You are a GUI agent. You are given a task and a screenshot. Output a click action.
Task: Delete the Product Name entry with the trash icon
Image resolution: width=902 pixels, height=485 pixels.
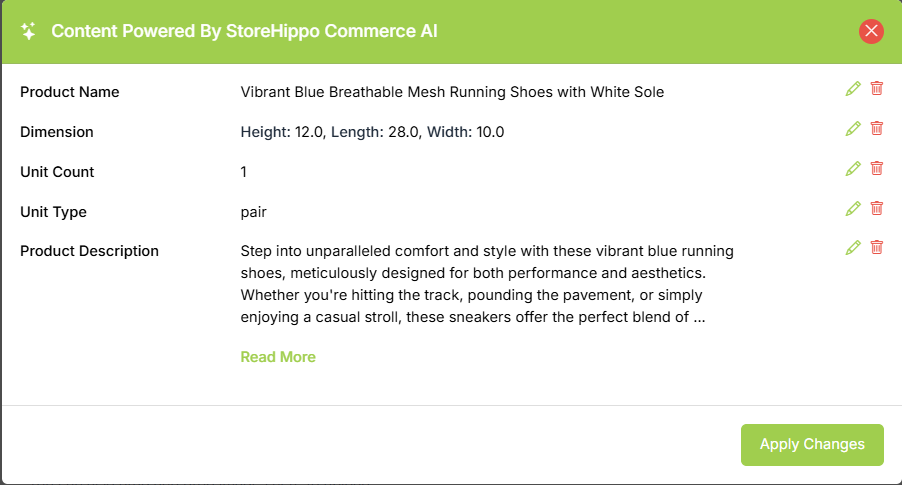point(877,88)
